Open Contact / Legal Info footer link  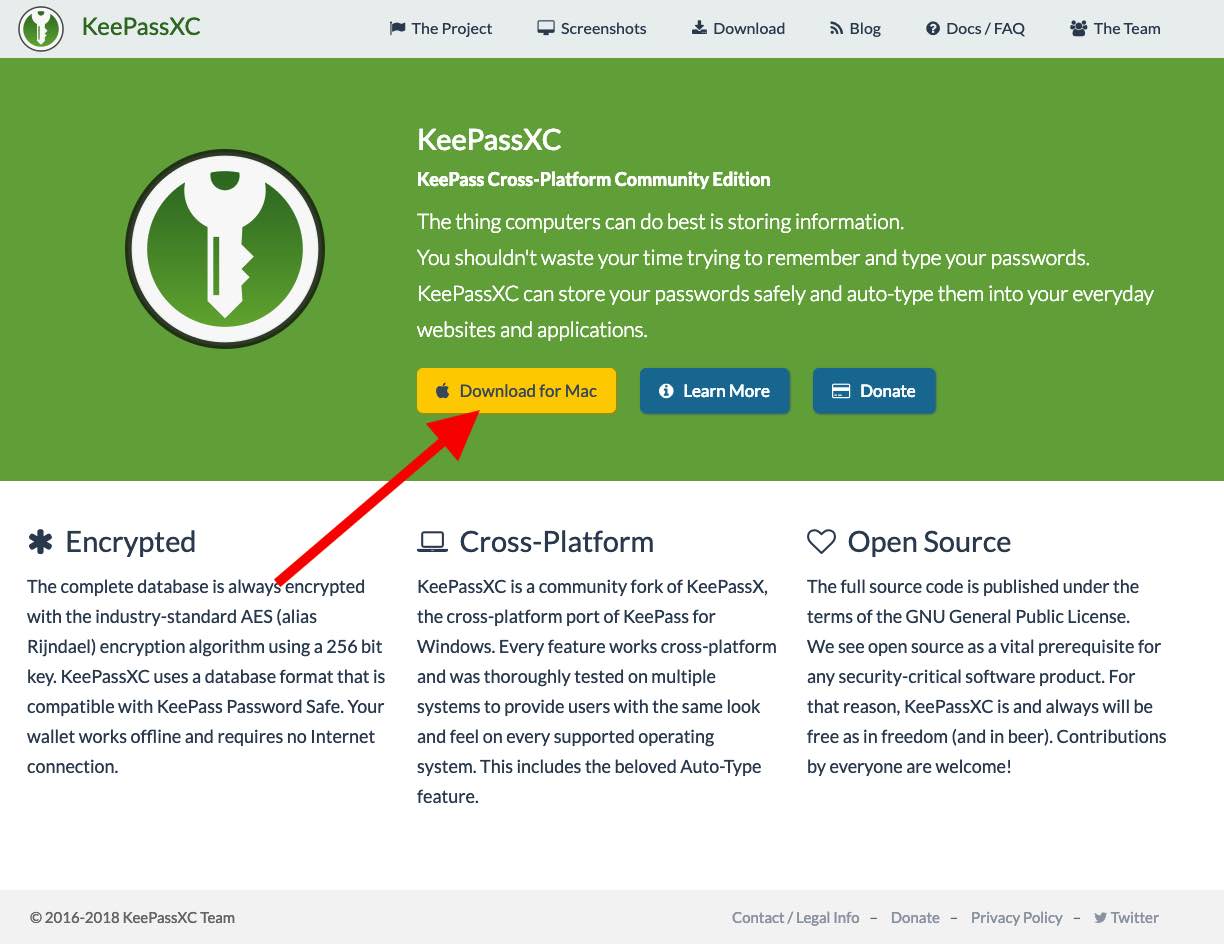[x=795, y=917]
